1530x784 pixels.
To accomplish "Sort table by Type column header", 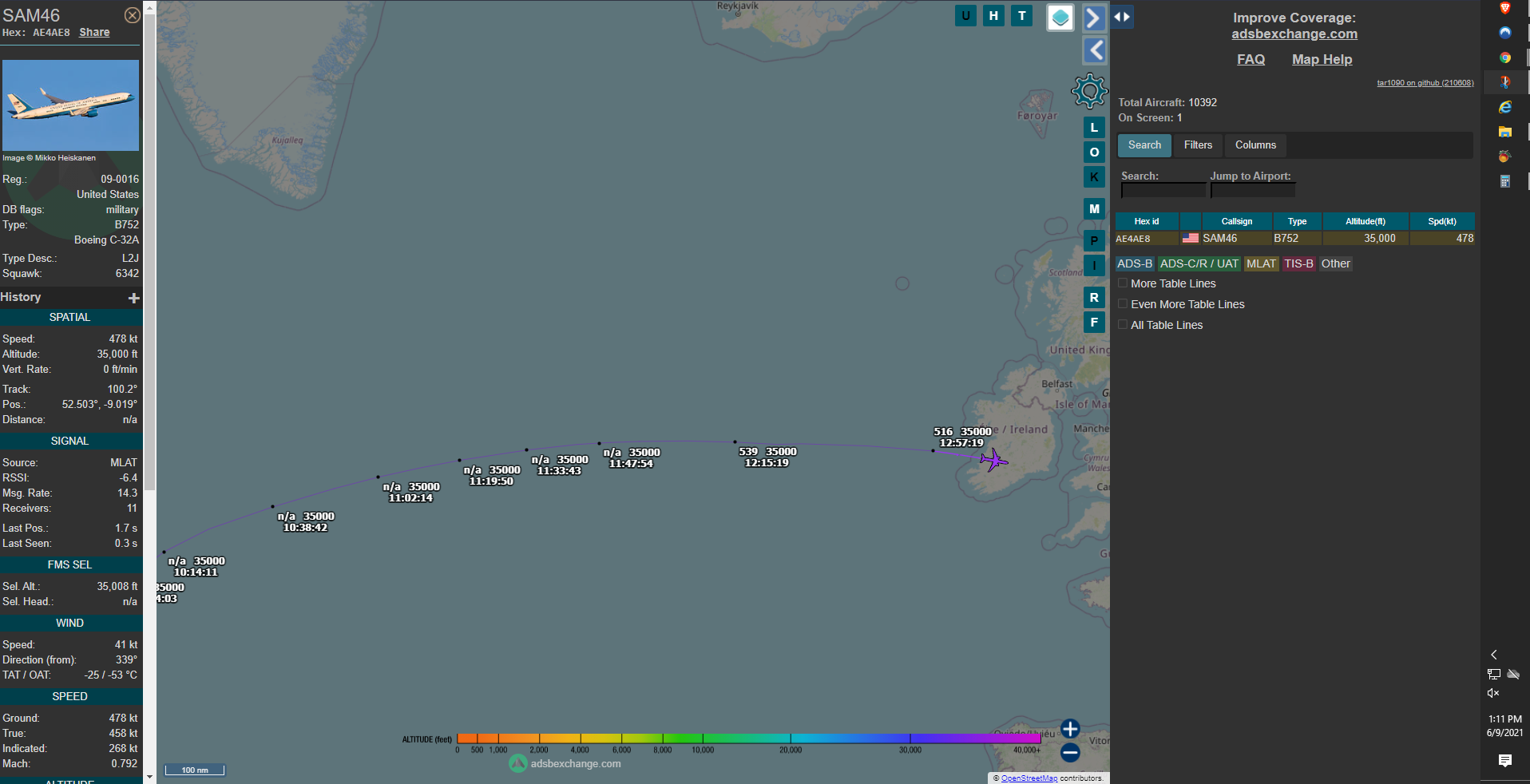I will tap(1297, 221).
